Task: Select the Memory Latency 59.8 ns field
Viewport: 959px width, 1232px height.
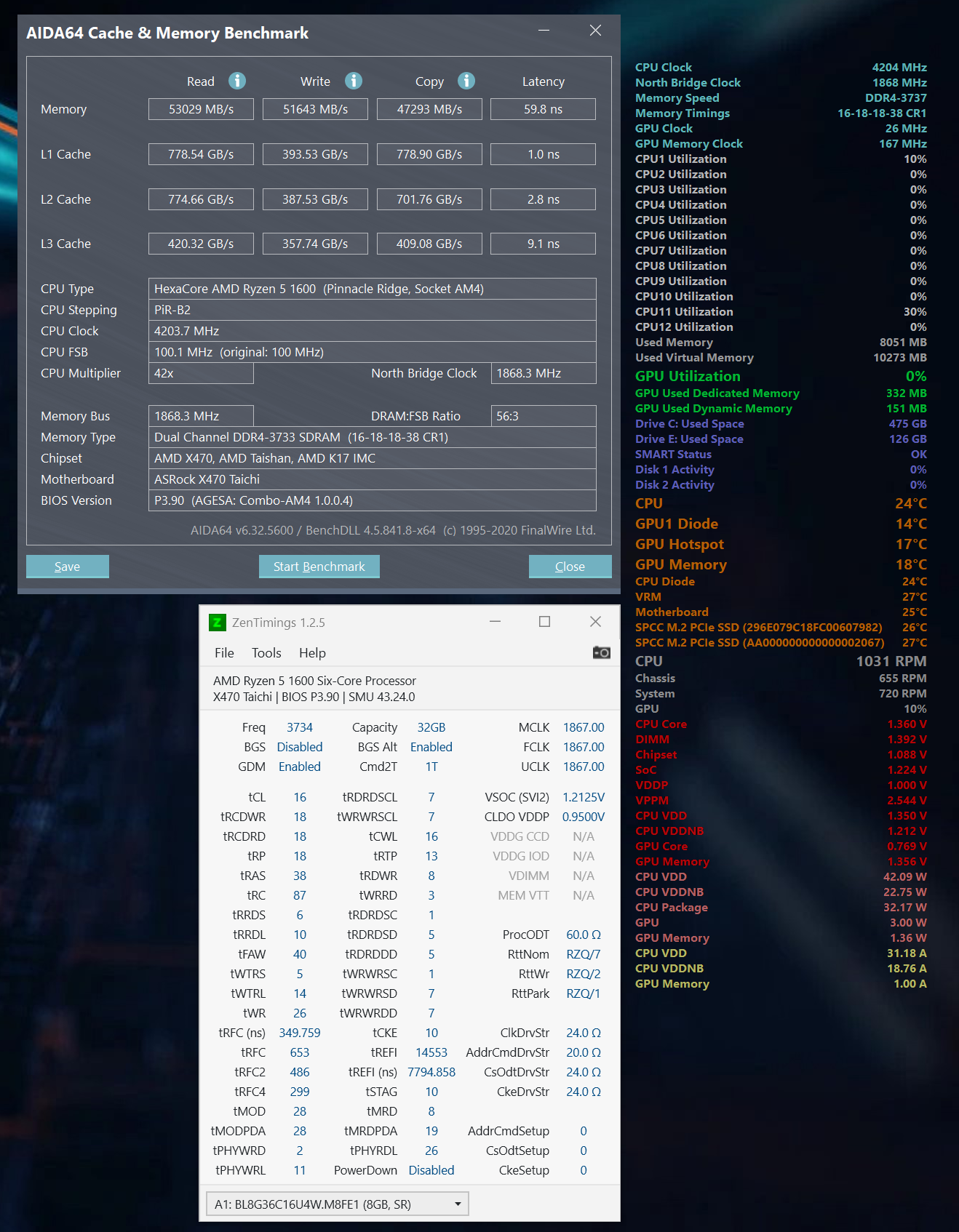Action: [x=544, y=109]
